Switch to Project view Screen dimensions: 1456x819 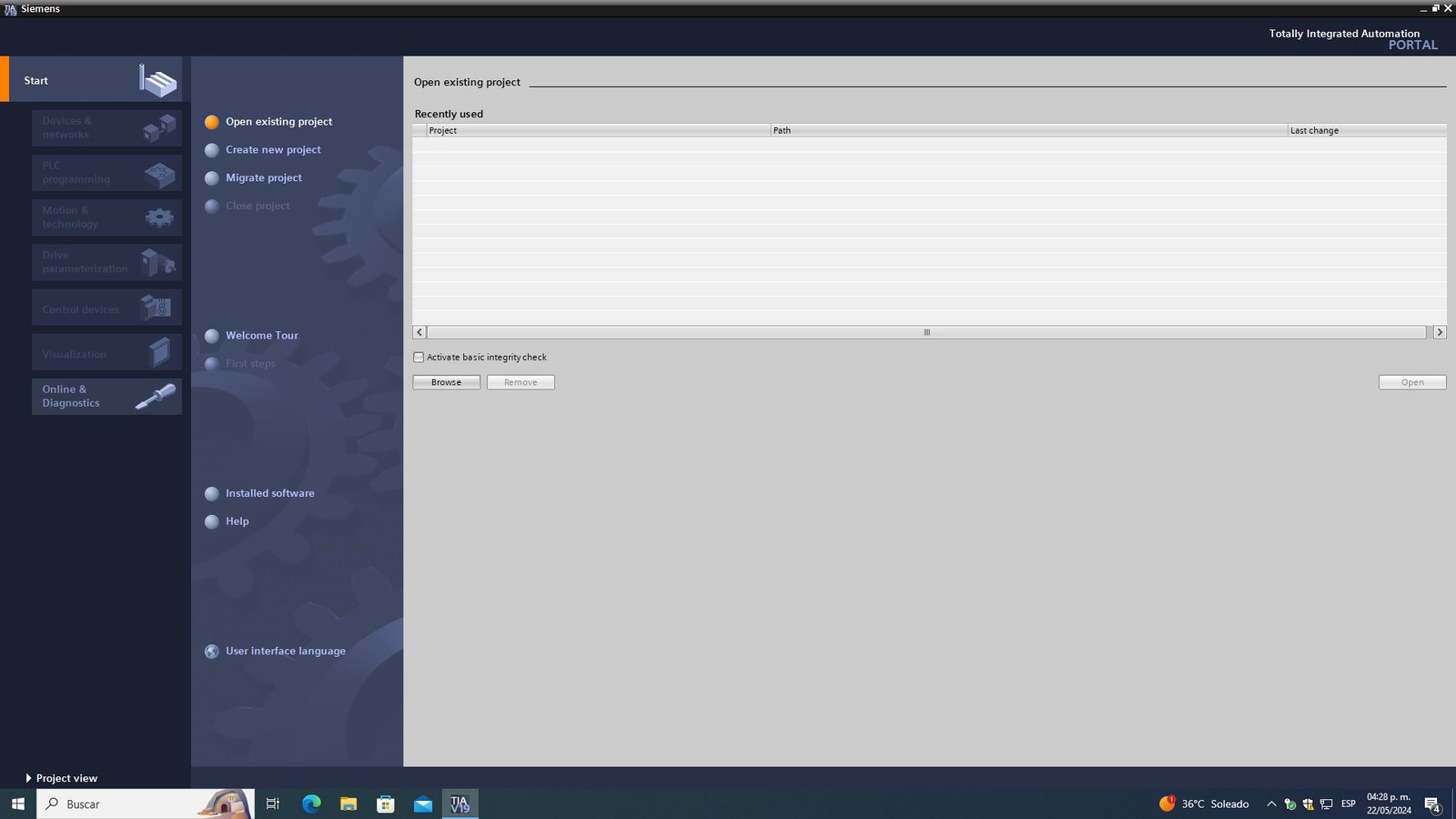(61, 778)
